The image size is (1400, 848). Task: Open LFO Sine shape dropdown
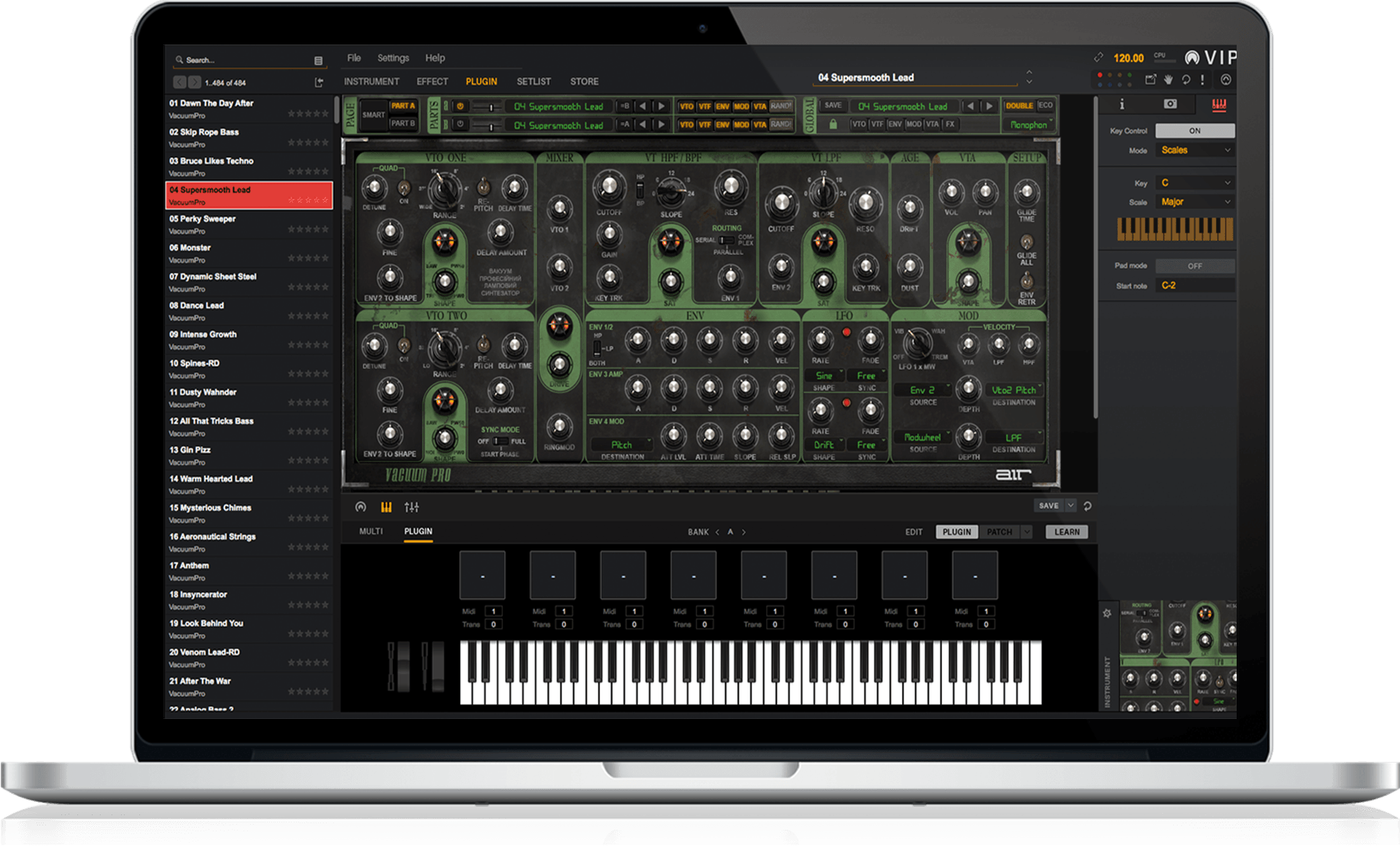824,376
